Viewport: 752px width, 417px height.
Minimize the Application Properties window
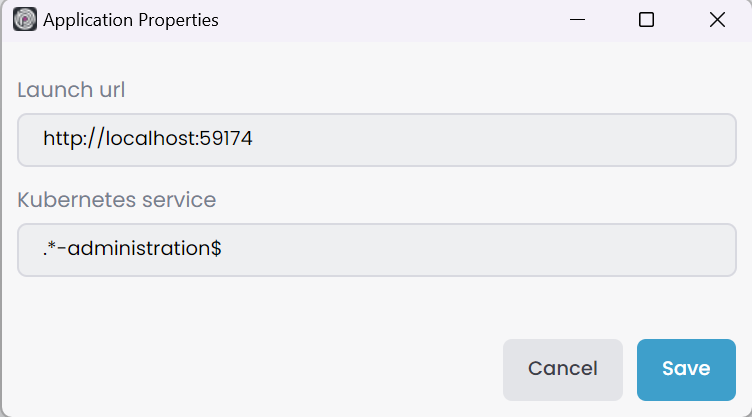[x=577, y=20]
